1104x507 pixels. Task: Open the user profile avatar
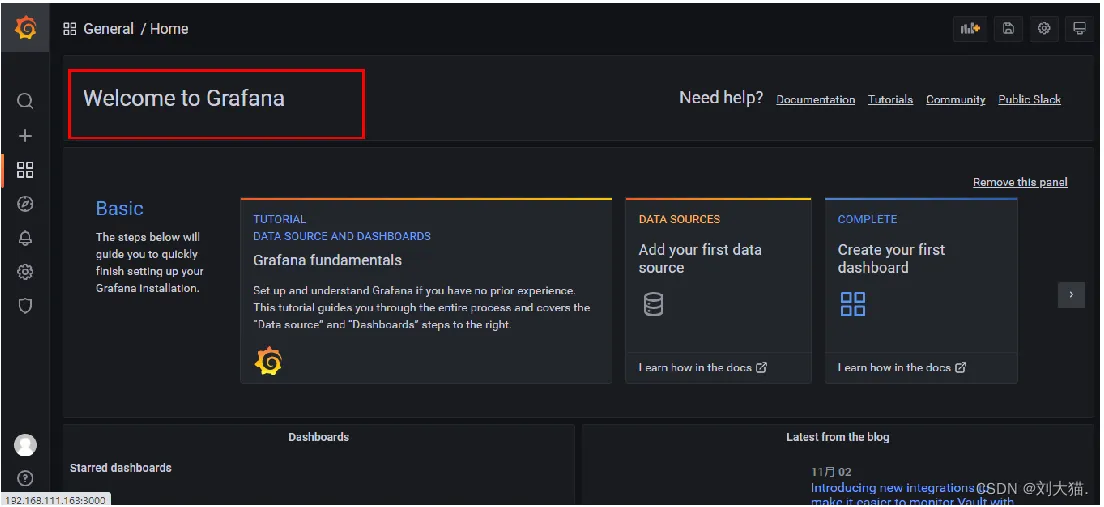pyautogui.click(x=25, y=445)
